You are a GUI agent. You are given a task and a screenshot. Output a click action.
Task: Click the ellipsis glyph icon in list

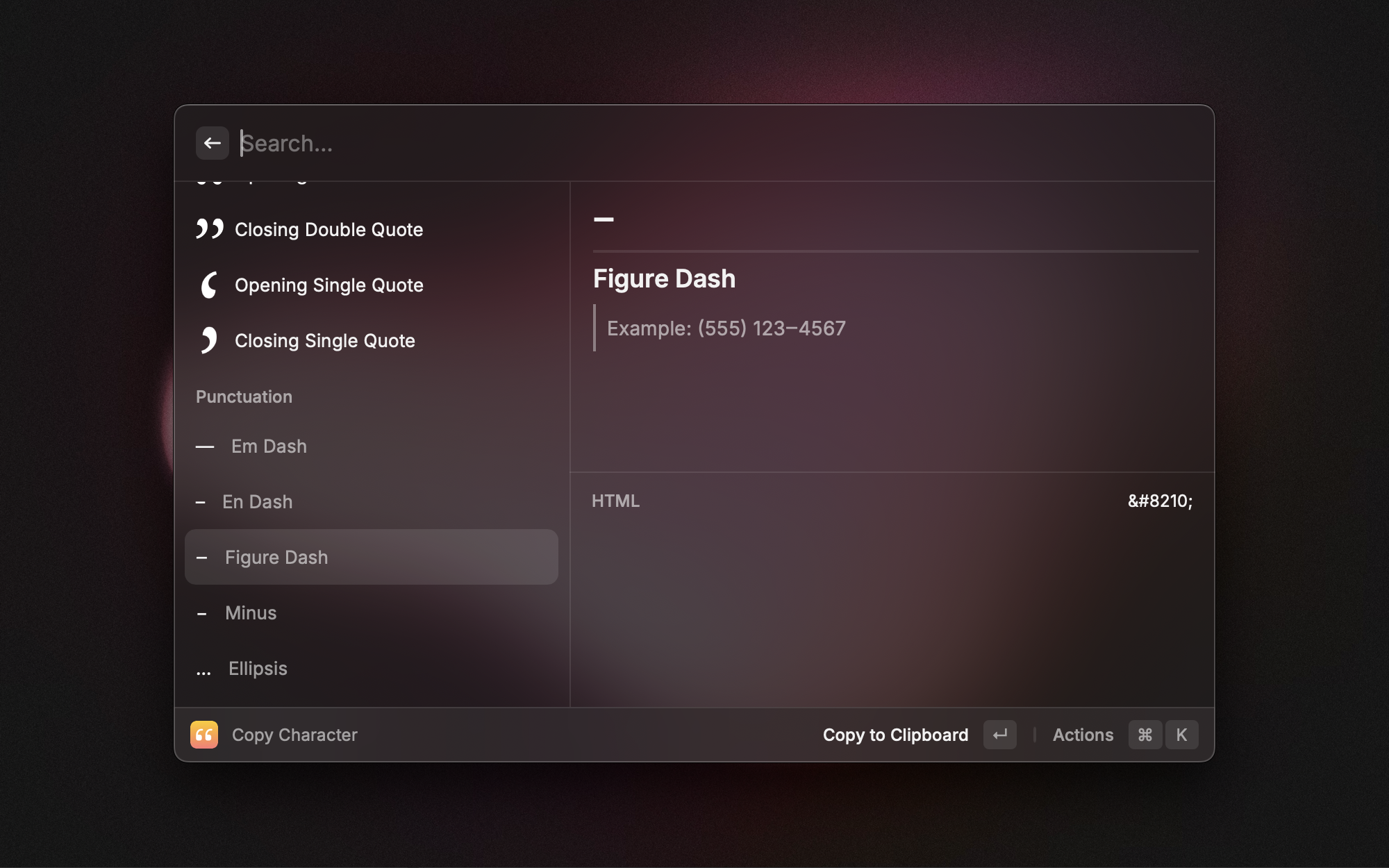[x=203, y=669]
